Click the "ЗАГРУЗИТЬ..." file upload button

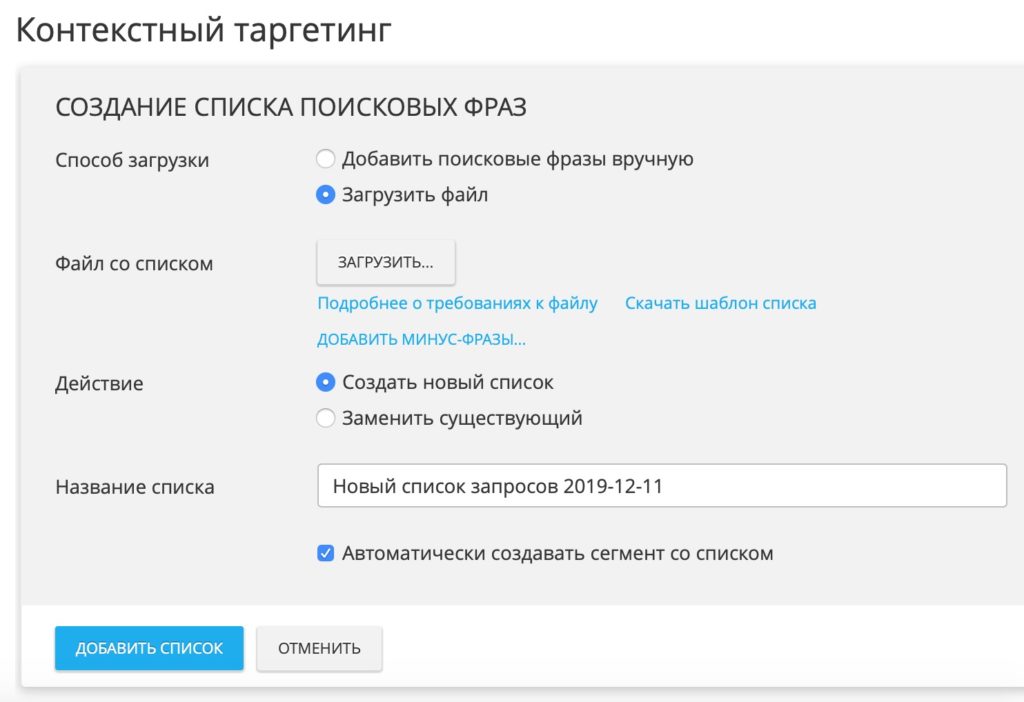pos(386,260)
